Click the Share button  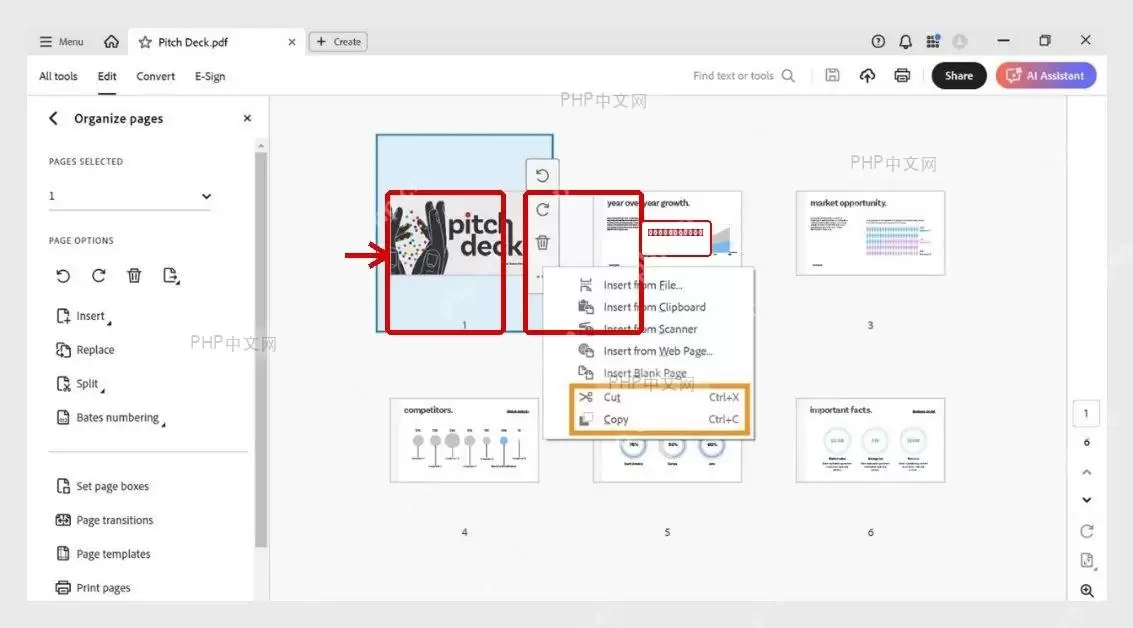coord(959,75)
